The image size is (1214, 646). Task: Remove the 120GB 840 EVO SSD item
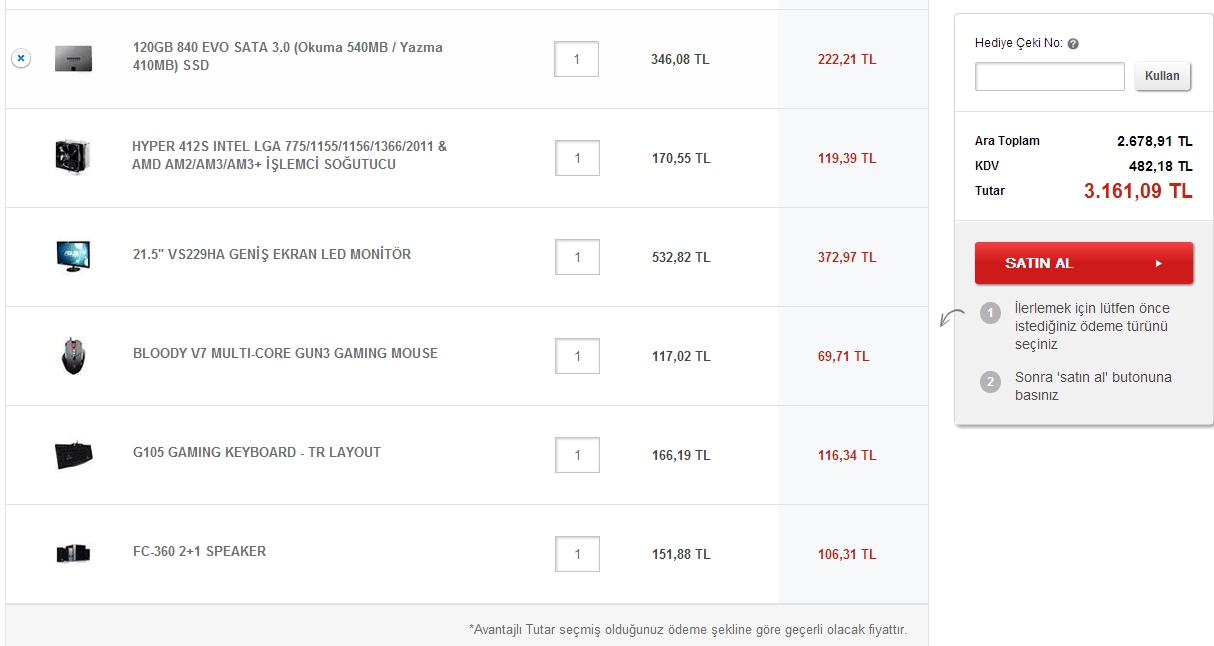21,59
